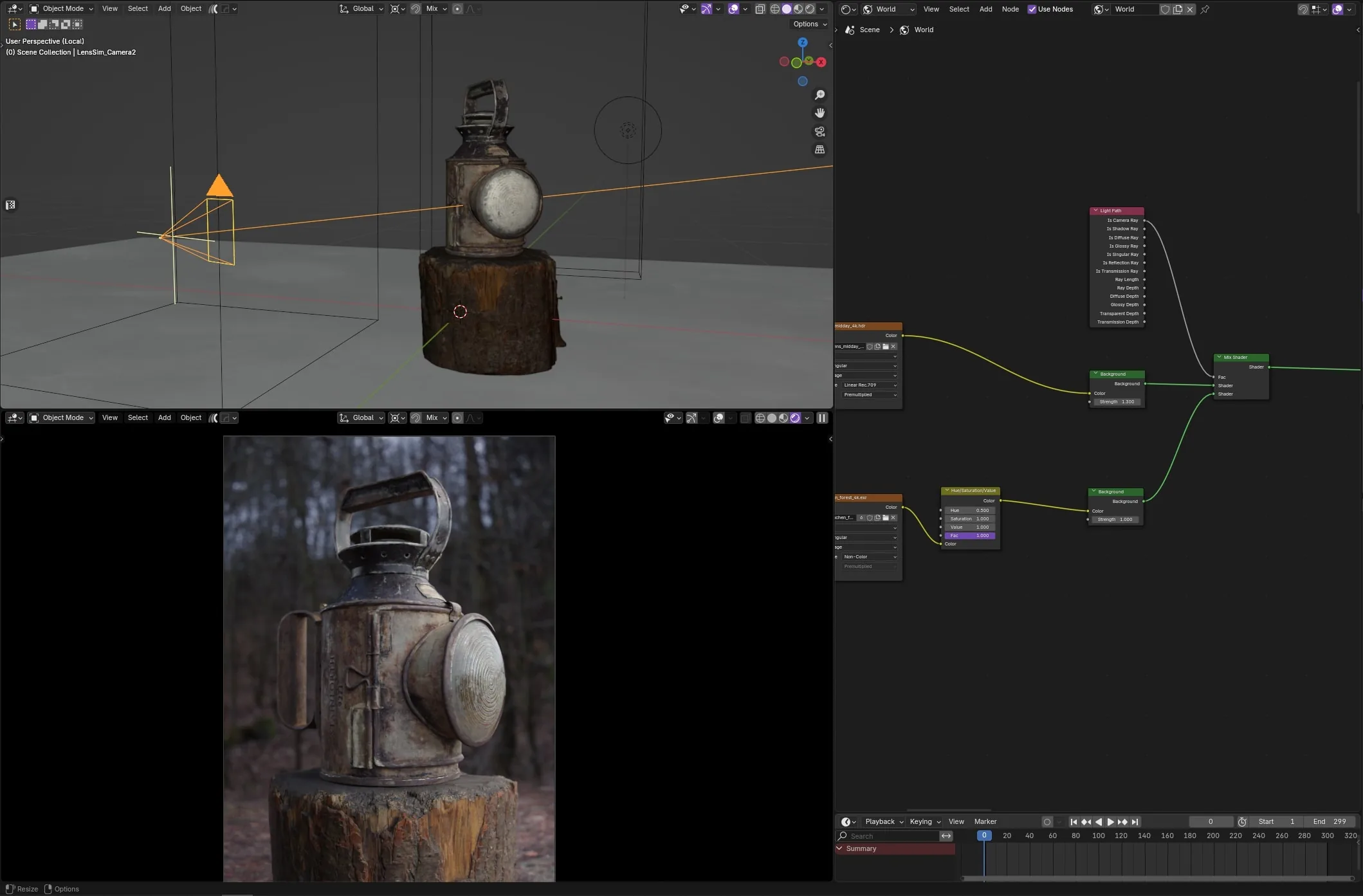This screenshot has width=1363, height=896.
Task: Open Marker menu in timeline
Action: (985, 821)
